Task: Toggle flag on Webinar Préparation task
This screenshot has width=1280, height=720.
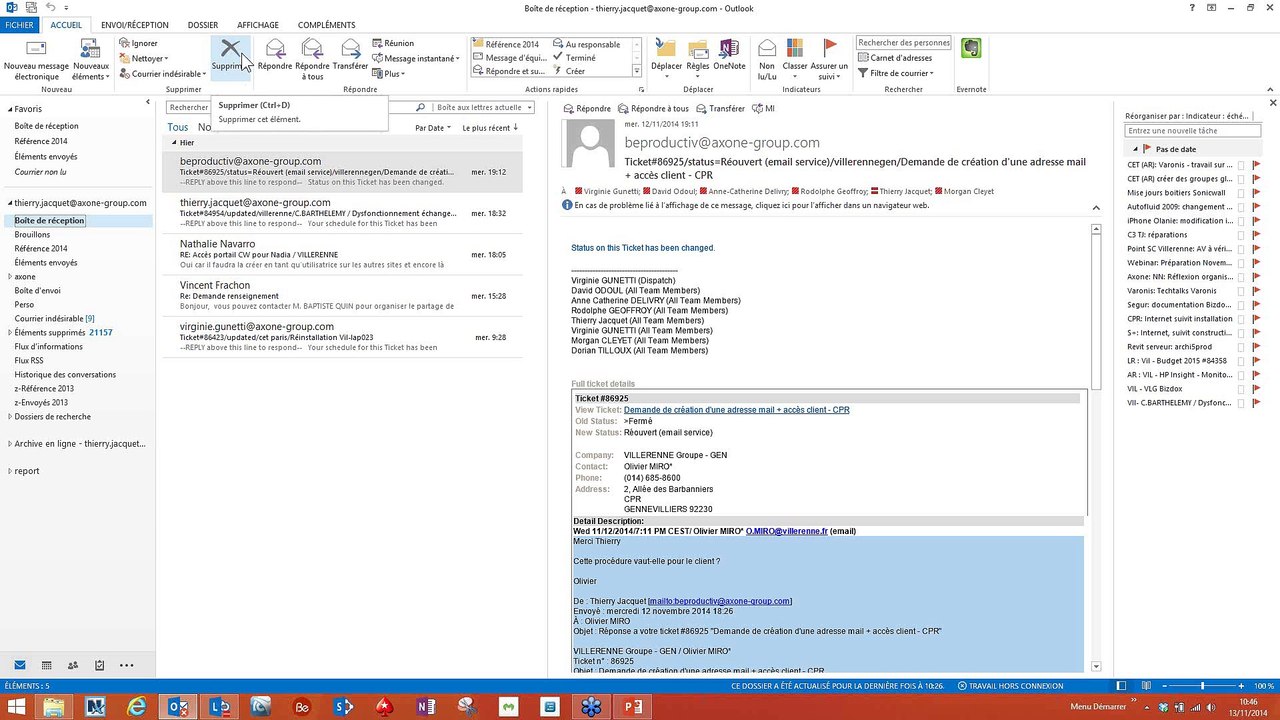Action: pos(1256,263)
